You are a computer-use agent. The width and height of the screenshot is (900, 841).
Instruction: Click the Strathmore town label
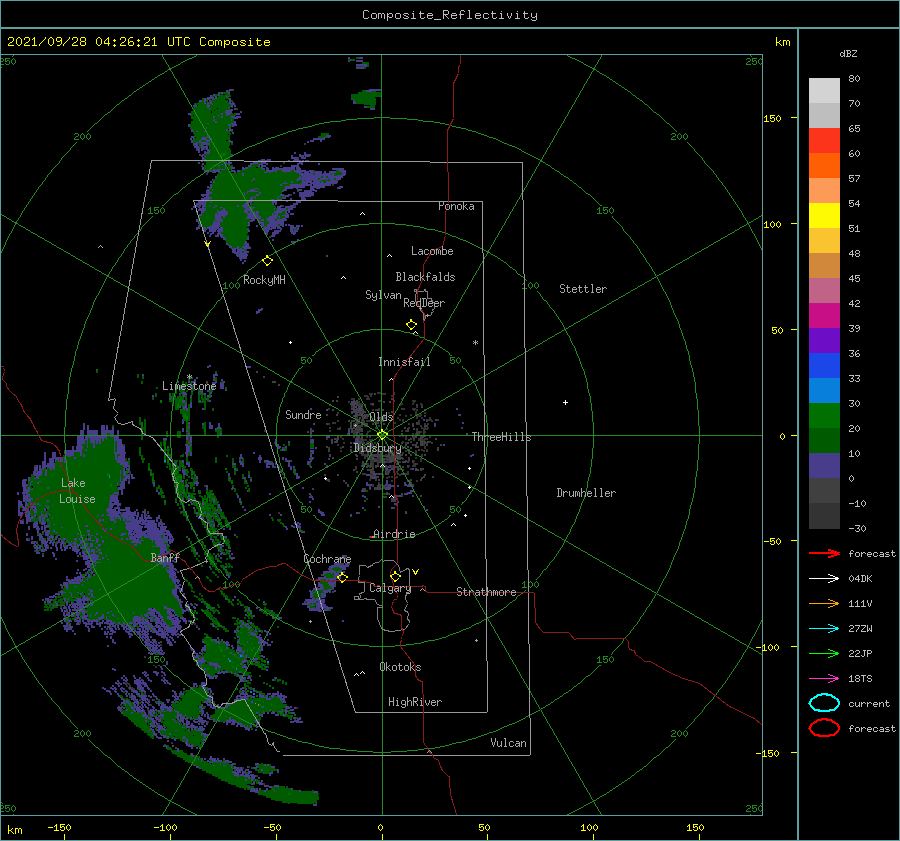(x=486, y=592)
